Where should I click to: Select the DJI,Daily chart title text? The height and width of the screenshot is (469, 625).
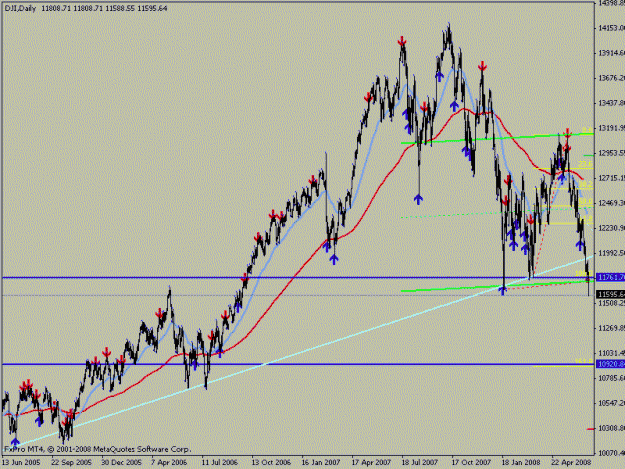point(20,8)
